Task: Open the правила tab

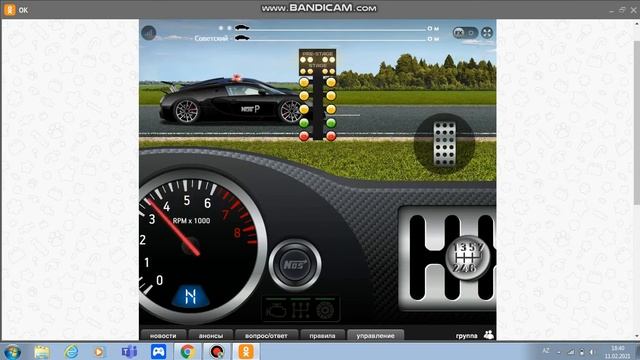Action: [x=322, y=336]
